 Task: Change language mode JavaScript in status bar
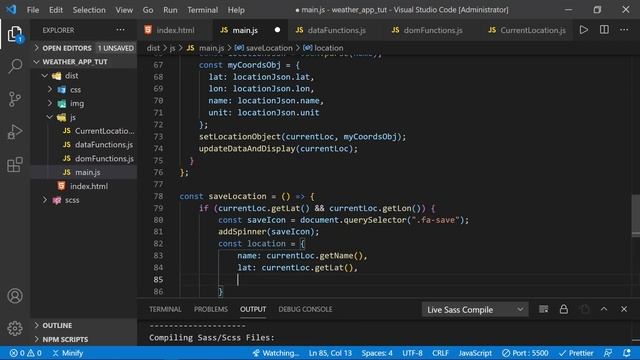tap(475, 353)
